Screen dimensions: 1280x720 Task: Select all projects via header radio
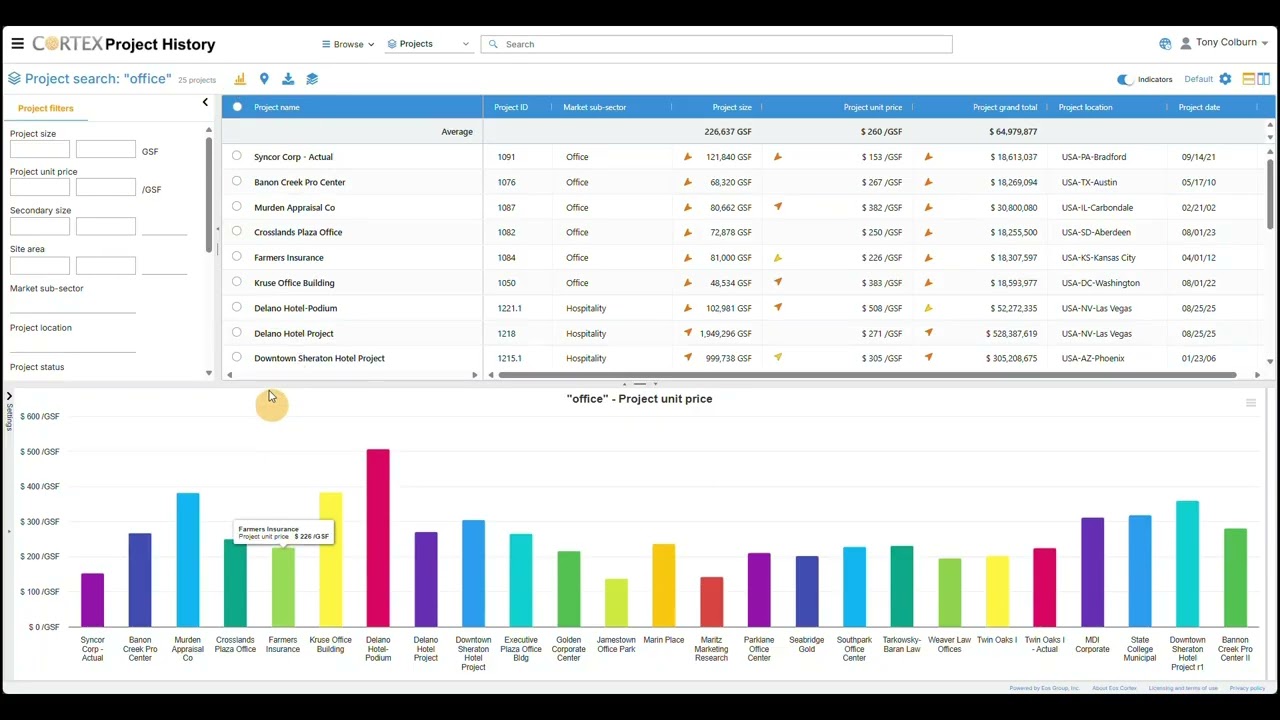coord(237,107)
